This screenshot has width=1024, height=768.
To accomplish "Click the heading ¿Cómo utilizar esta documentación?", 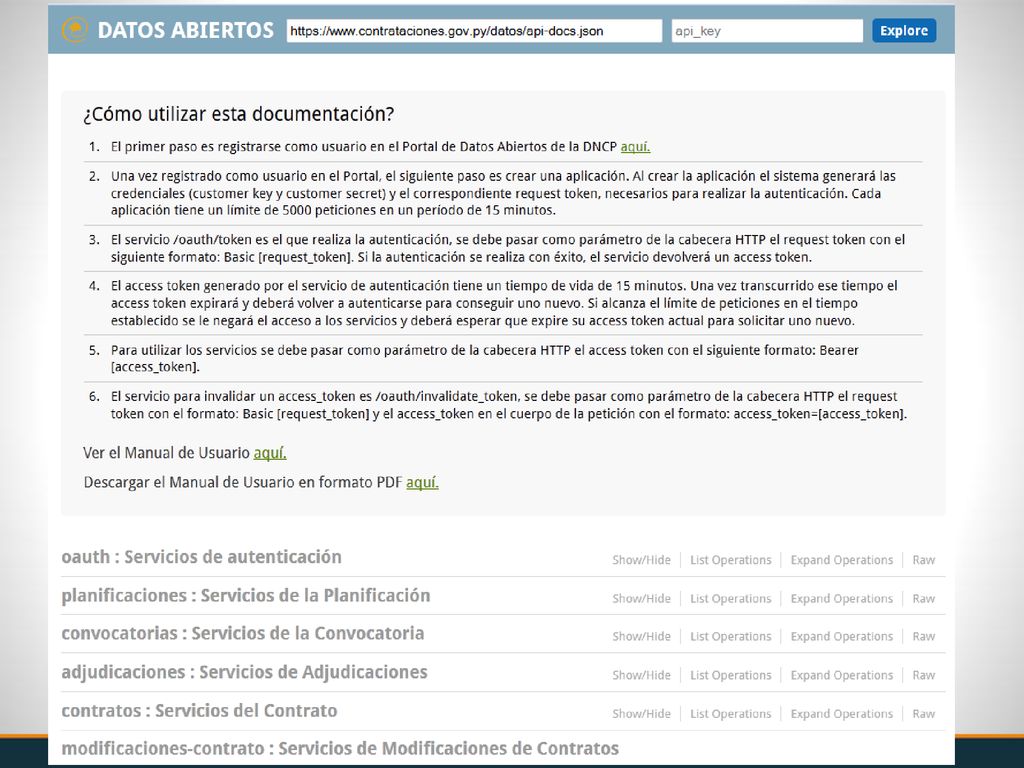I will pyautogui.click(x=238, y=114).
